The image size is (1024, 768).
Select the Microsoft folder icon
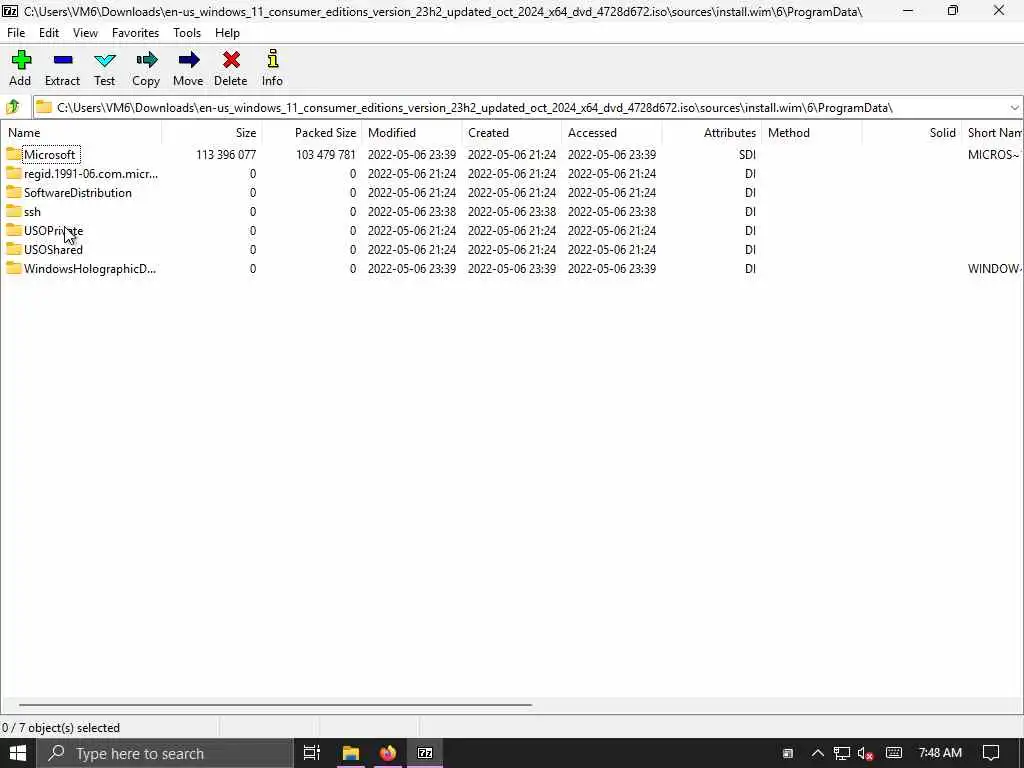14,154
